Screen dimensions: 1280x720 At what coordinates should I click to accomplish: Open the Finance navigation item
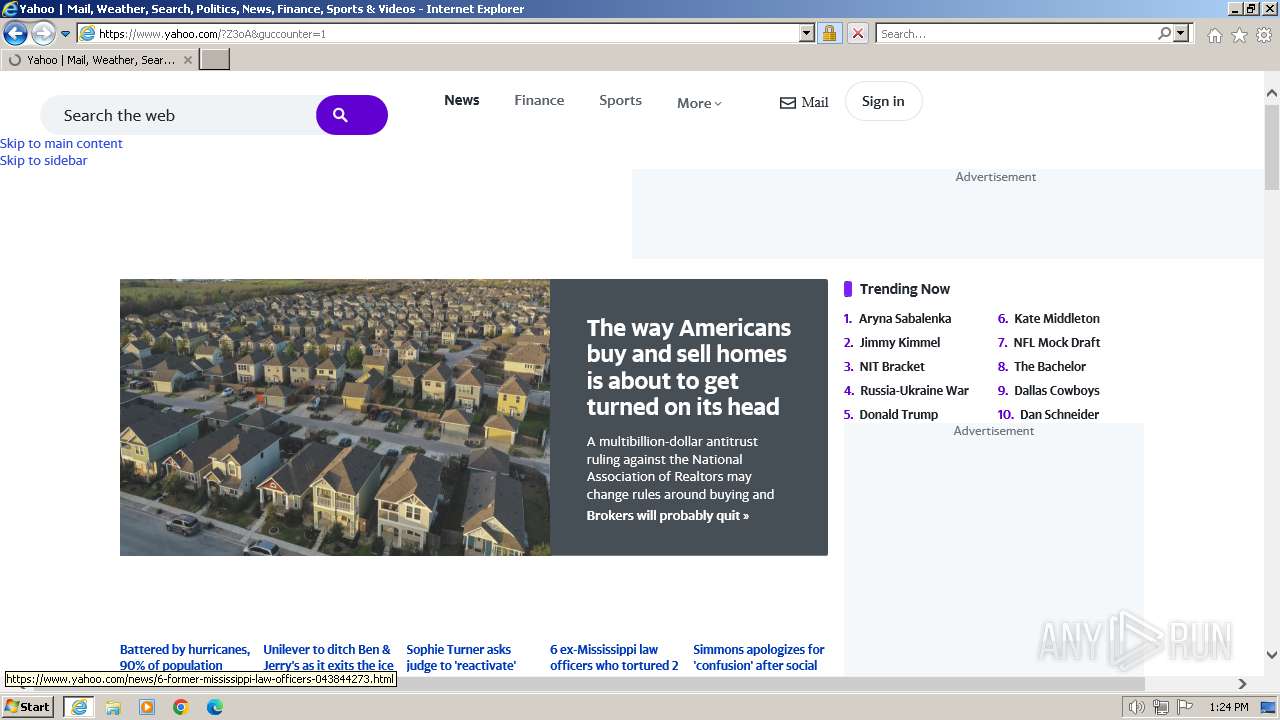click(539, 100)
